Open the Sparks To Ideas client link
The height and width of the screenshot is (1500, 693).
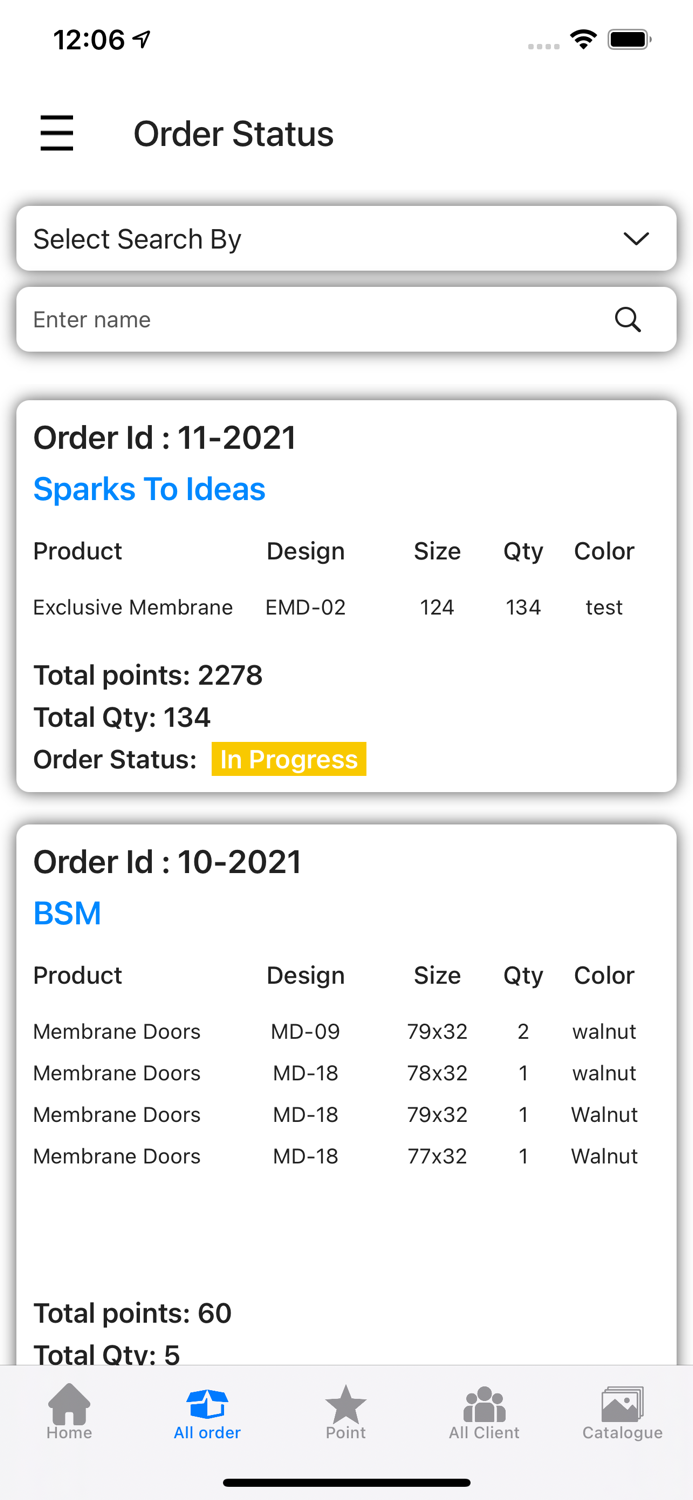point(148,489)
